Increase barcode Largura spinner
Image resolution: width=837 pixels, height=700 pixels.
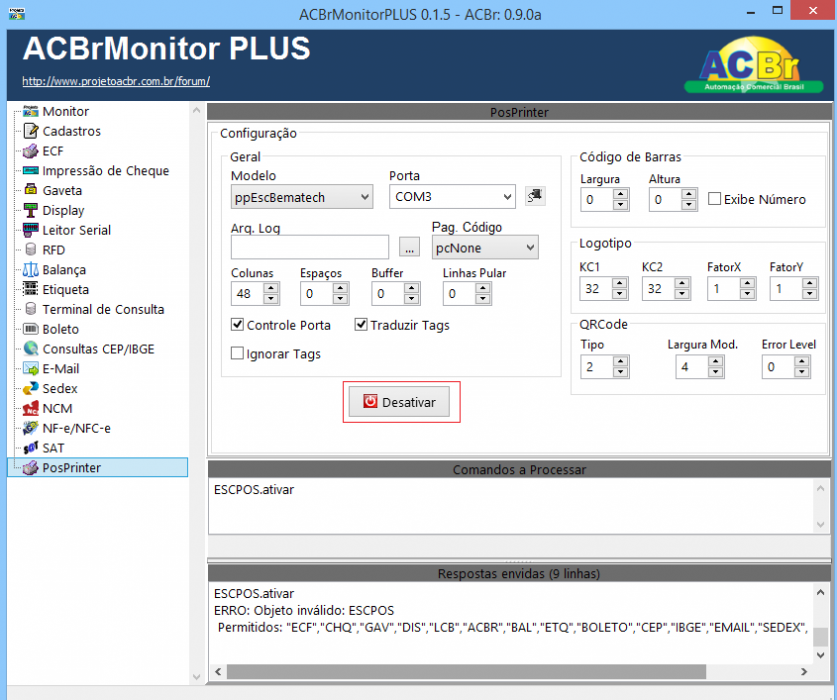coord(620,194)
